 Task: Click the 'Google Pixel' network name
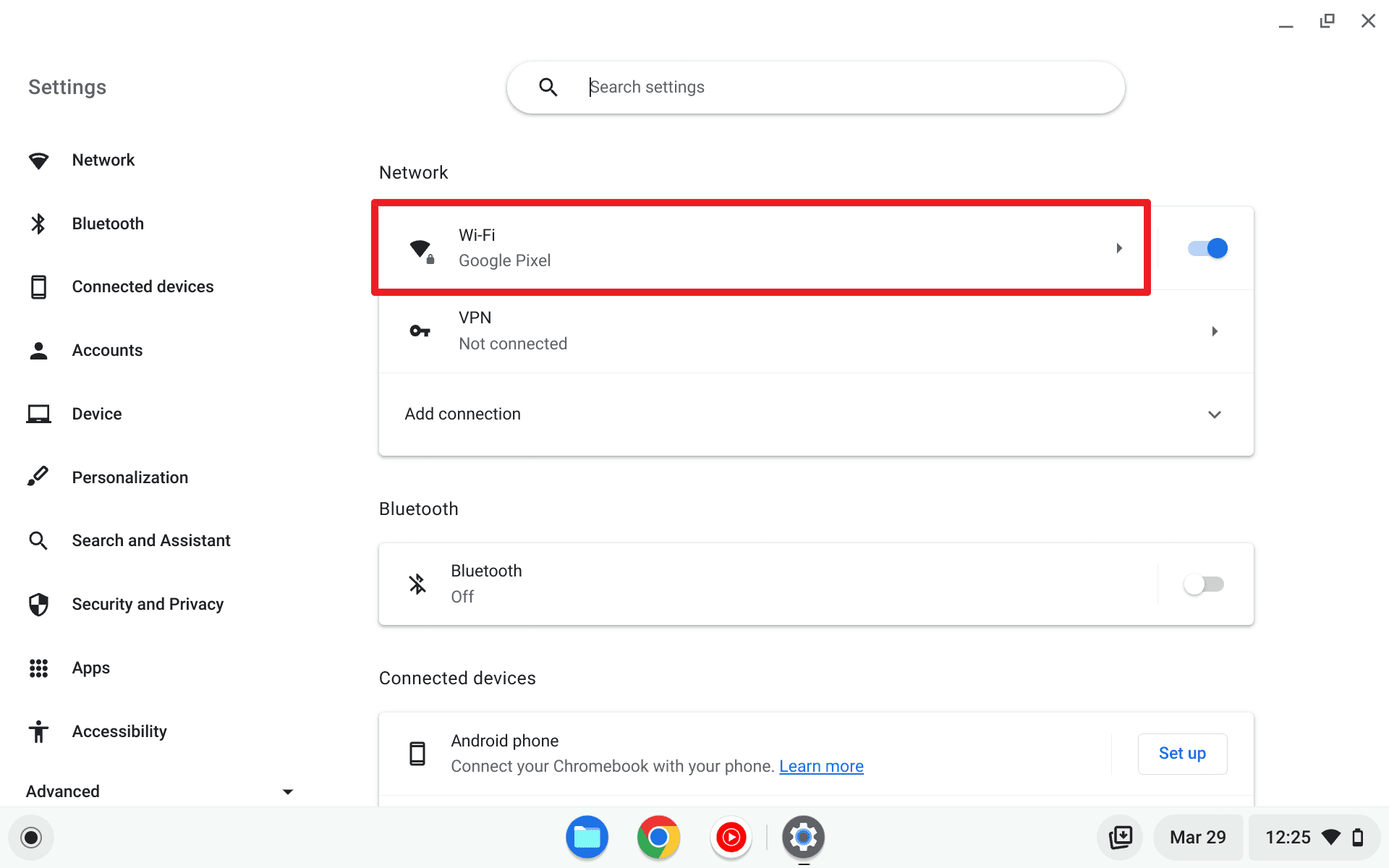(x=505, y=260)
